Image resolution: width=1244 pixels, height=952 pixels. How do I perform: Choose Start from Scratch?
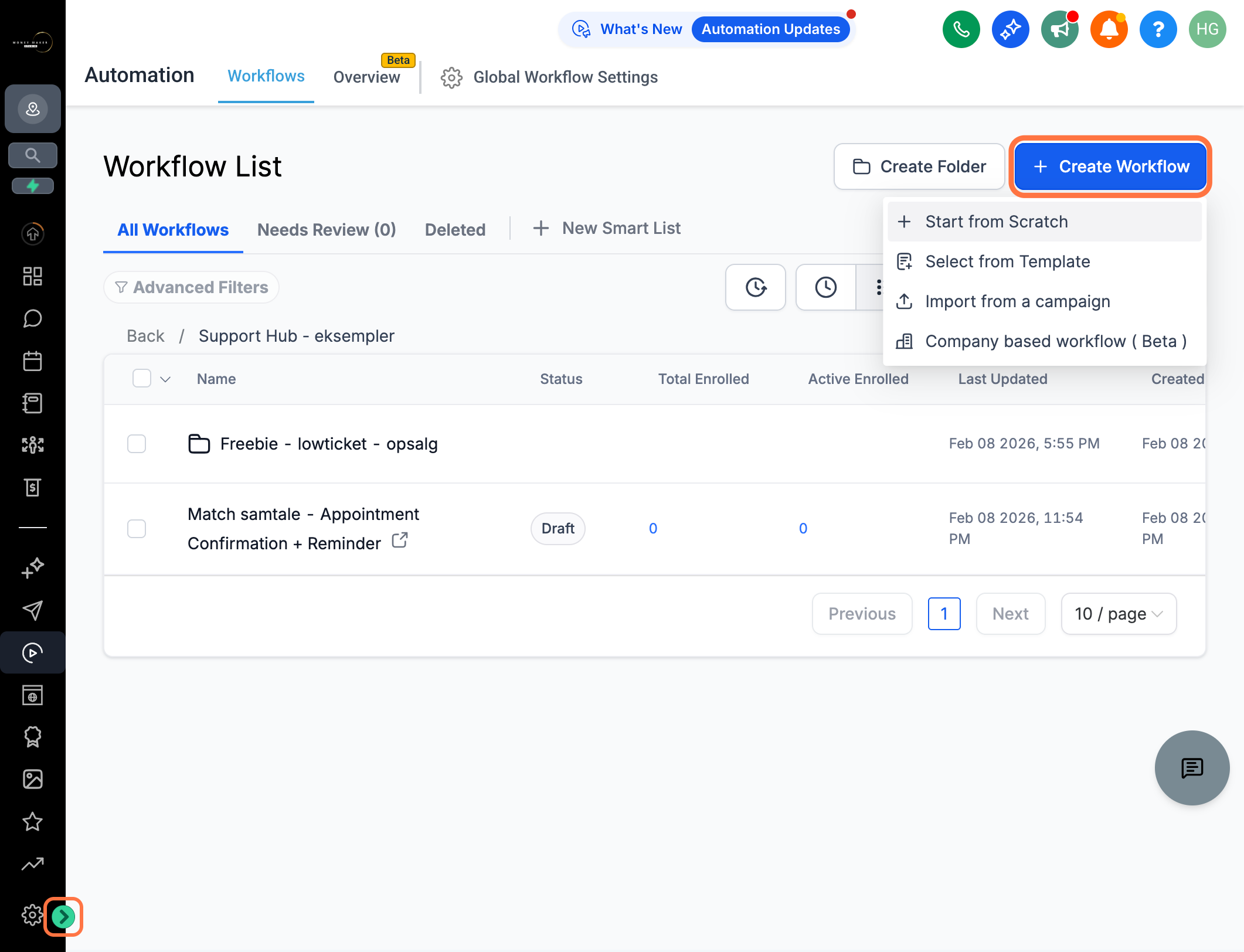pos(1045,222)
